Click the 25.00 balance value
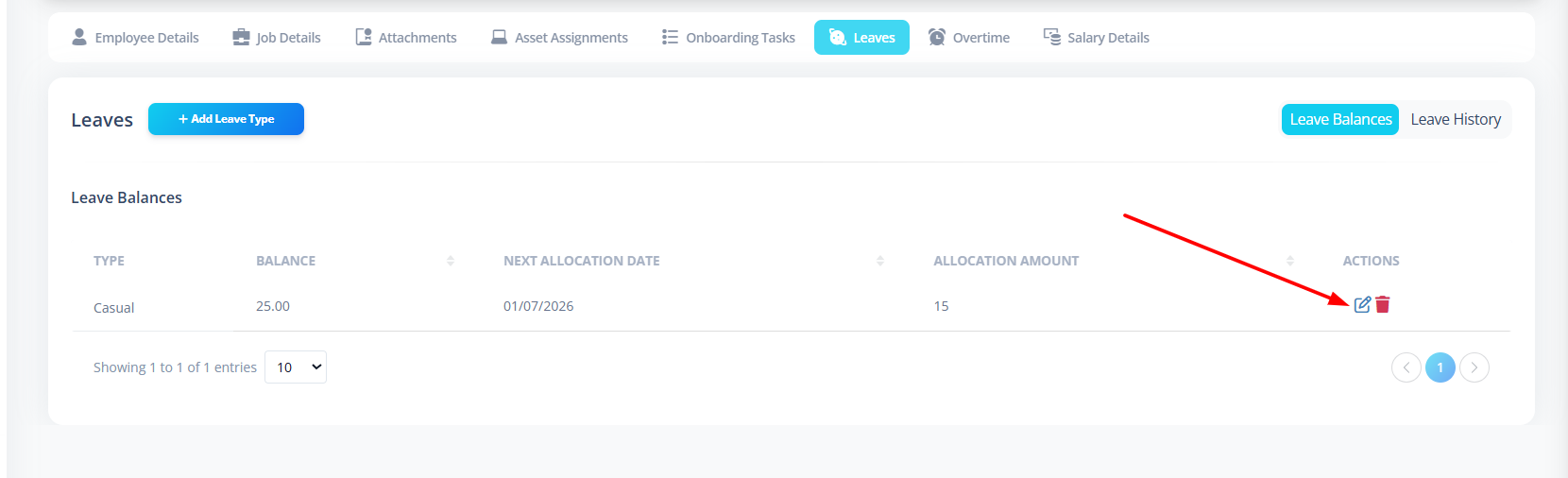The width and height of the screenshot is (1568, 478). click(273, 306)
